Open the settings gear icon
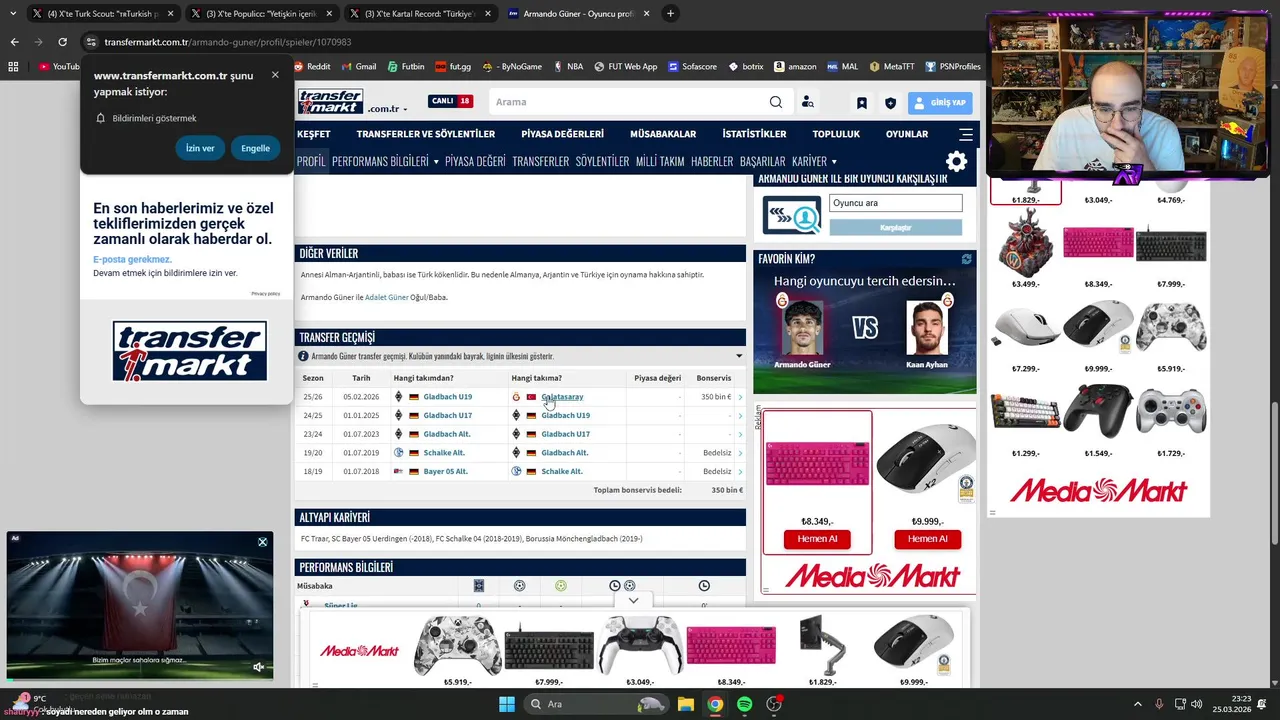The image size is (1280, 720). click(956, 161)
